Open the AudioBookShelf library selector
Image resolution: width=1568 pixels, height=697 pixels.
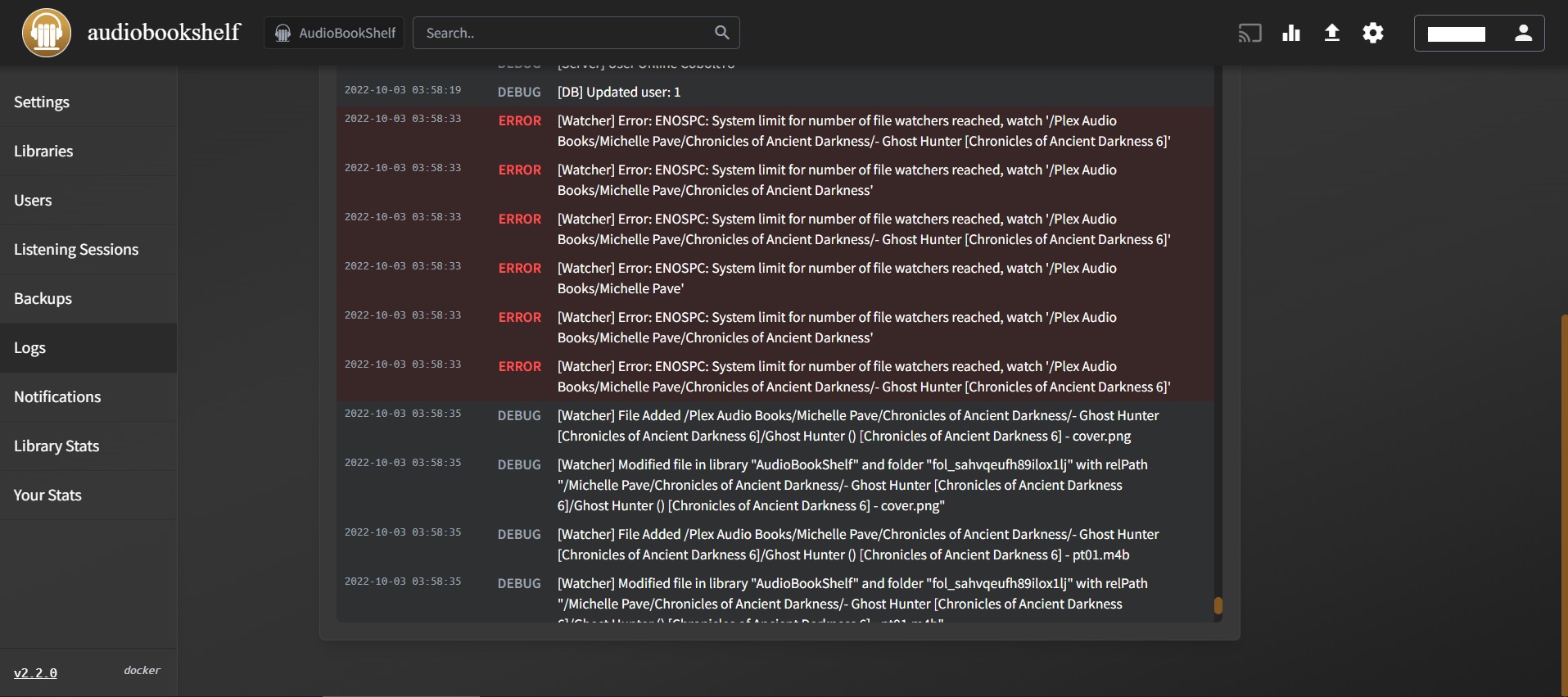(334, 33)
